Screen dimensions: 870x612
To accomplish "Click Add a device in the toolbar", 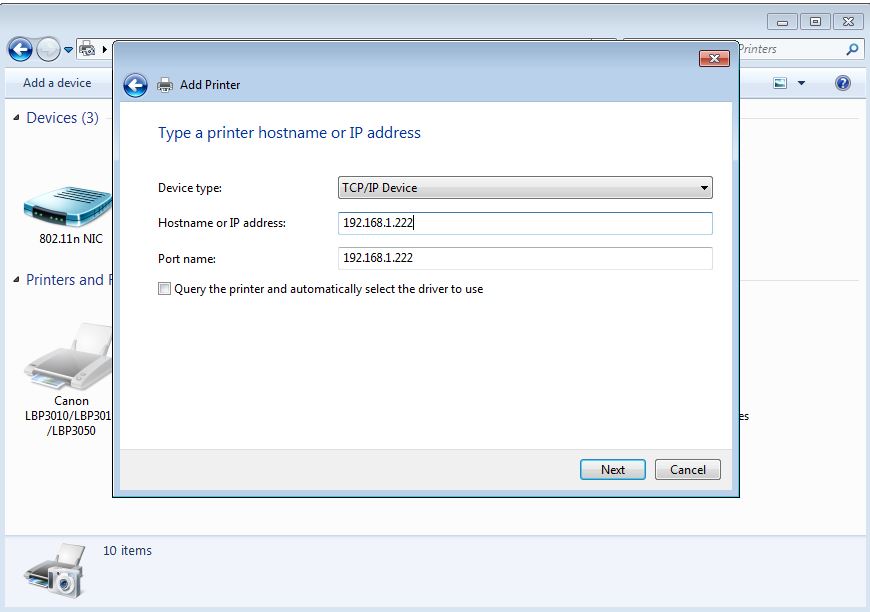I will 57,83.
